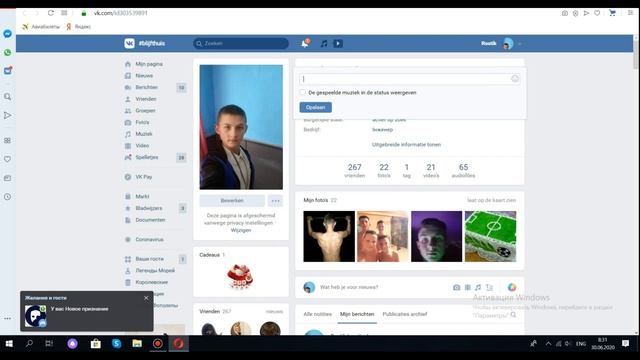Open Windows Start menu

click(9, 344)
